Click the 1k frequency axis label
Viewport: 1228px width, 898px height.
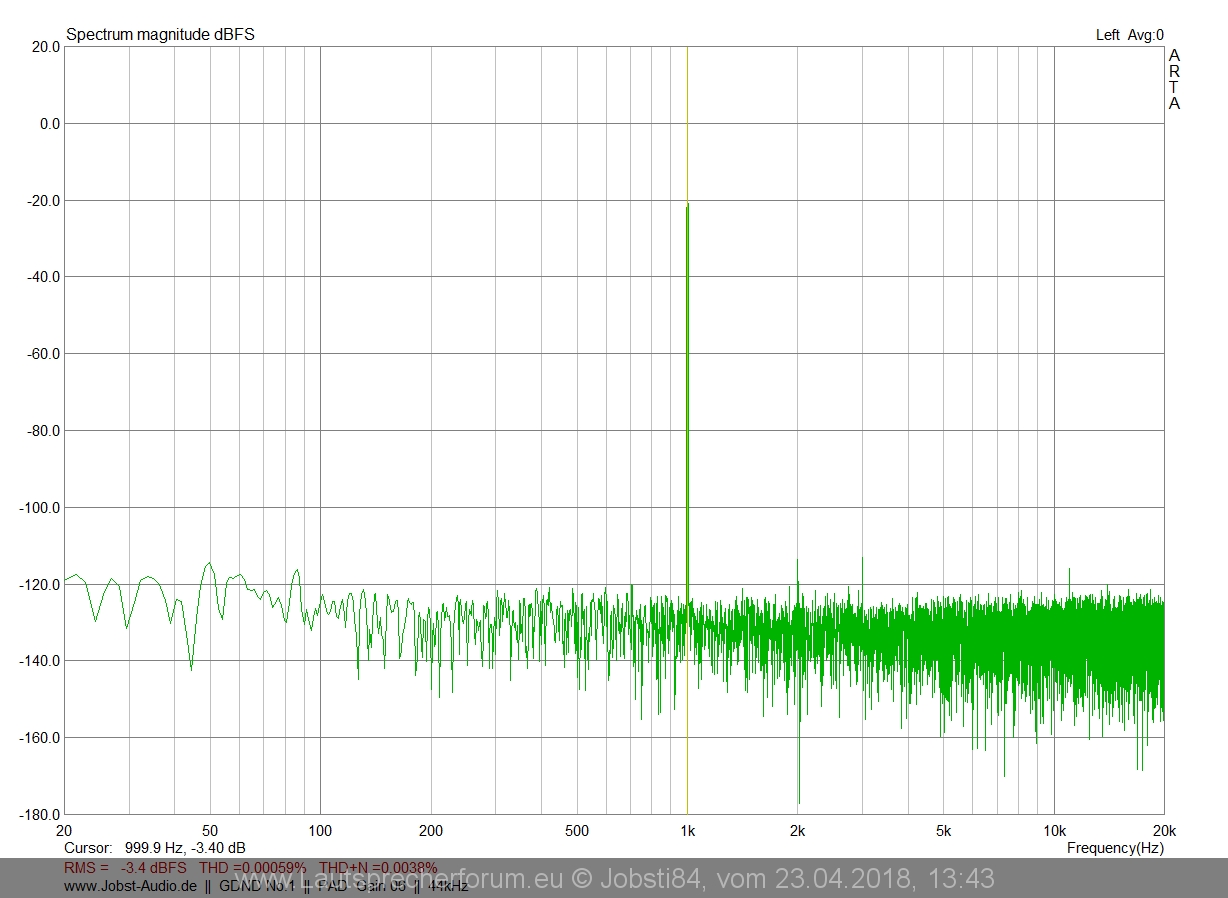click(x=688, y=831)
